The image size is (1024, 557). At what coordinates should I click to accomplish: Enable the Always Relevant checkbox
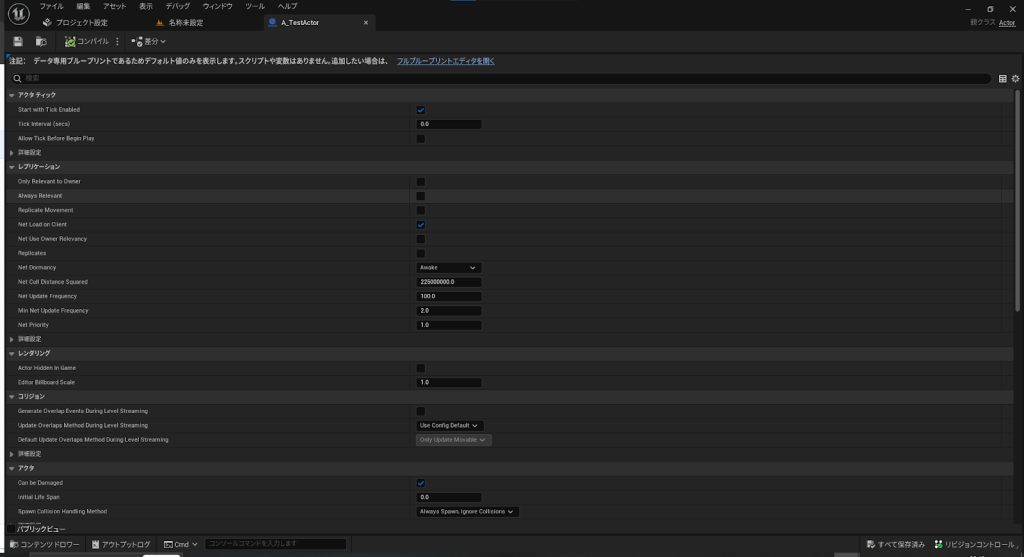(420, 196)
